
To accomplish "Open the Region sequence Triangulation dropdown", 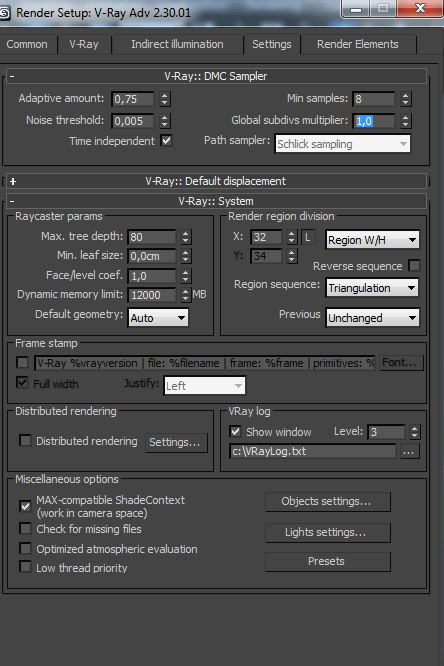I will (372, 288).
